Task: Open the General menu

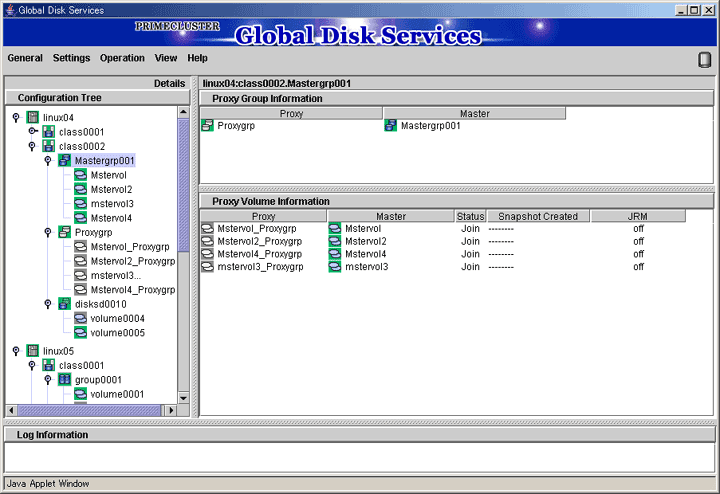Action: (x=25, y=58)
